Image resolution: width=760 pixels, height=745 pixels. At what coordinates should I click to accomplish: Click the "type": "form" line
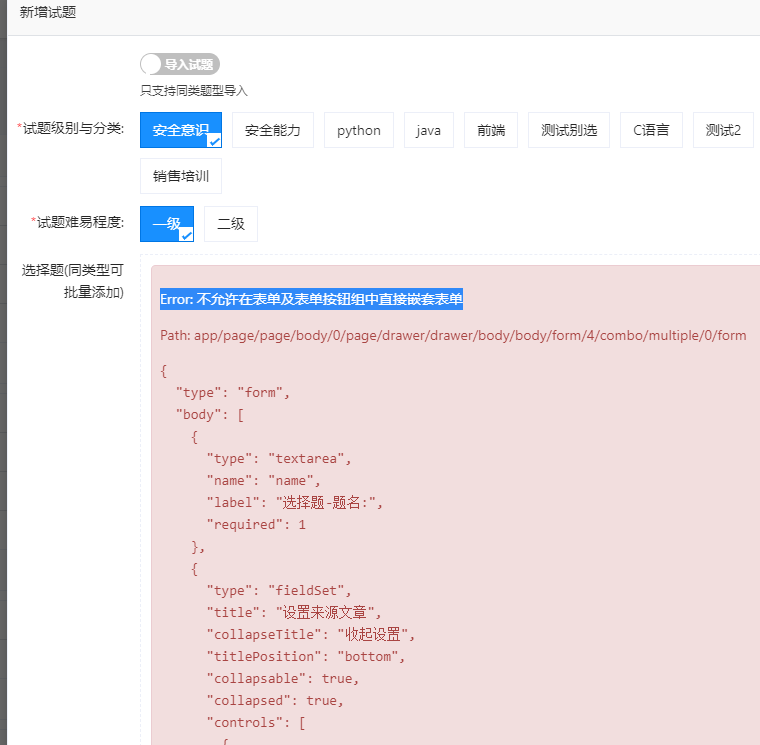(233, 392)
